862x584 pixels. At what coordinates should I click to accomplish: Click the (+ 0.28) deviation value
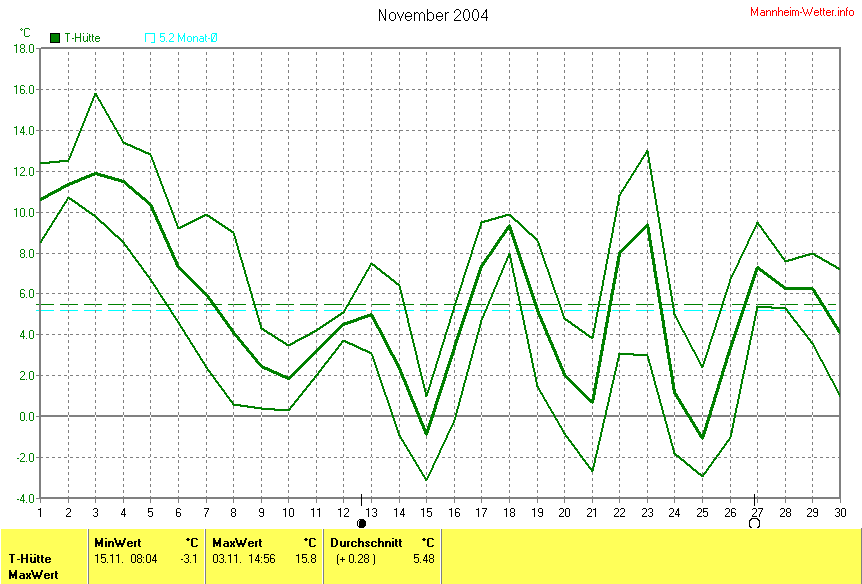(x=358, y=559)
